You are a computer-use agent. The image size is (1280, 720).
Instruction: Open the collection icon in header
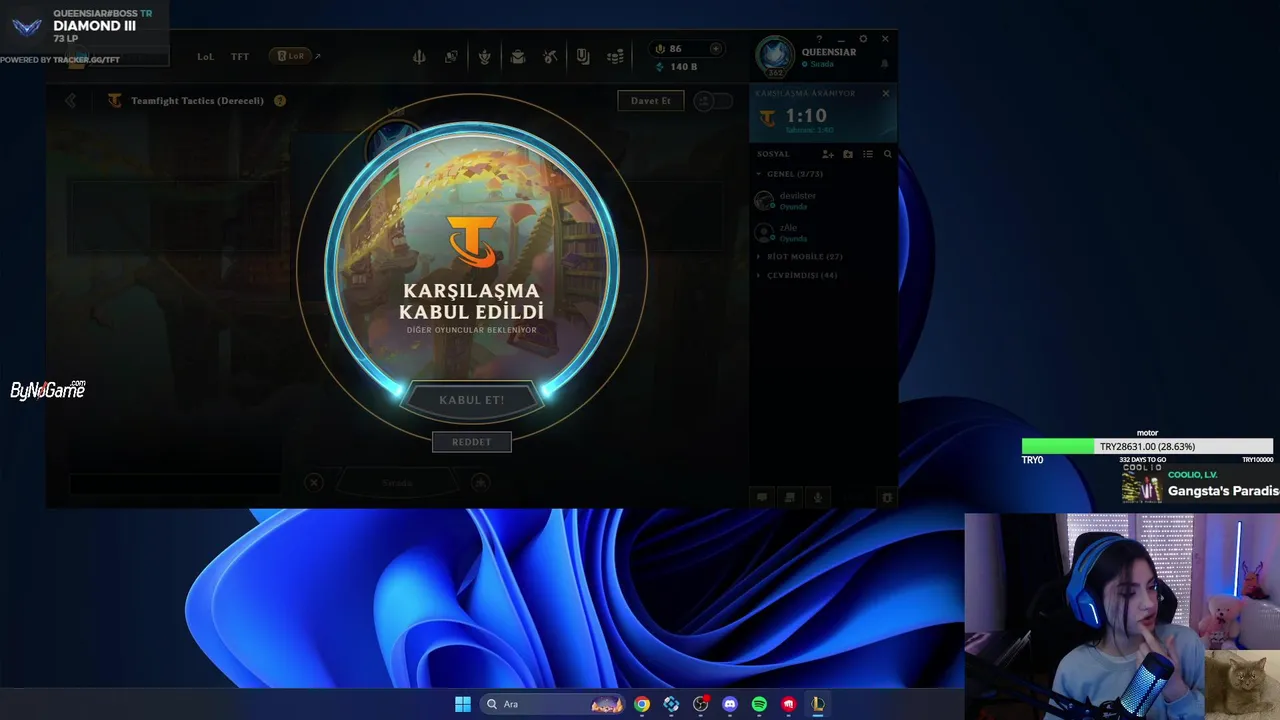point(485,57)
